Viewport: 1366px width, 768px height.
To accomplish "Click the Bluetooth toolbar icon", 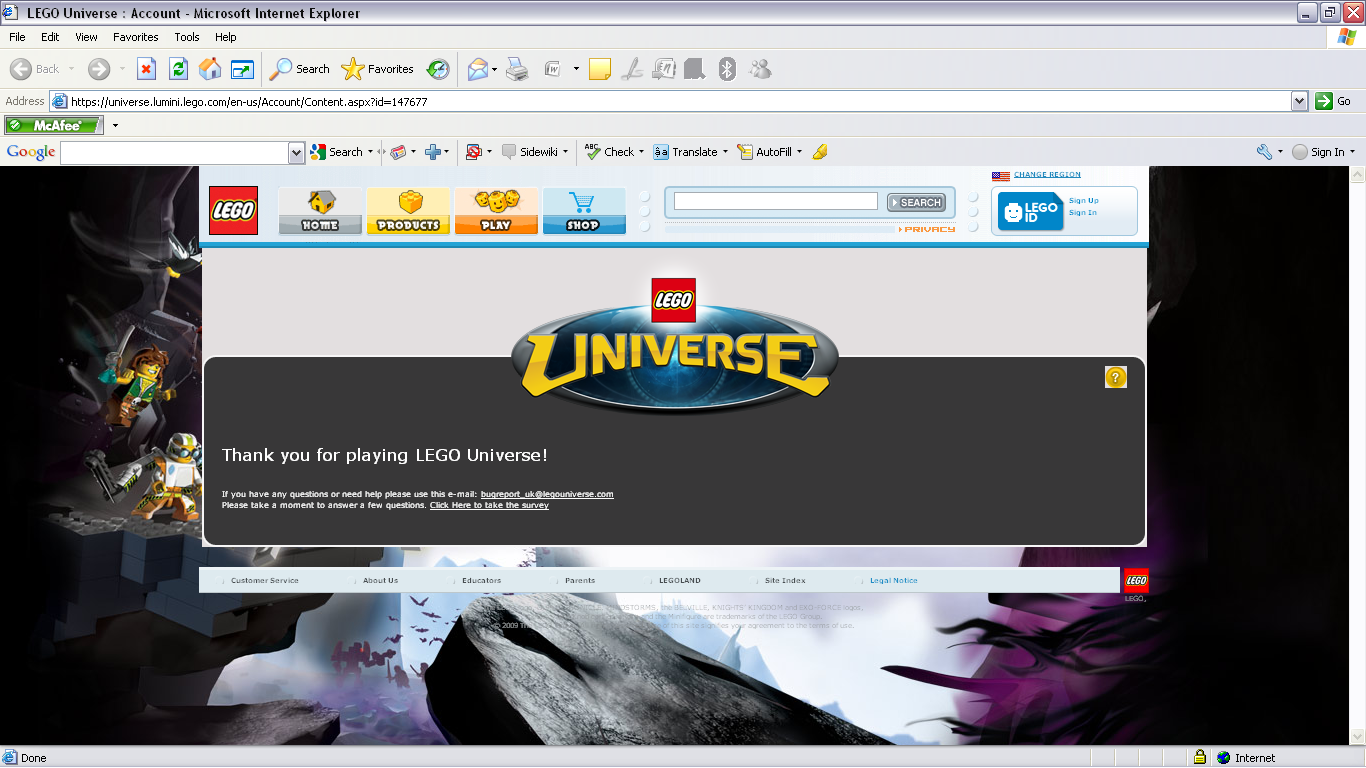I will 728,69.
